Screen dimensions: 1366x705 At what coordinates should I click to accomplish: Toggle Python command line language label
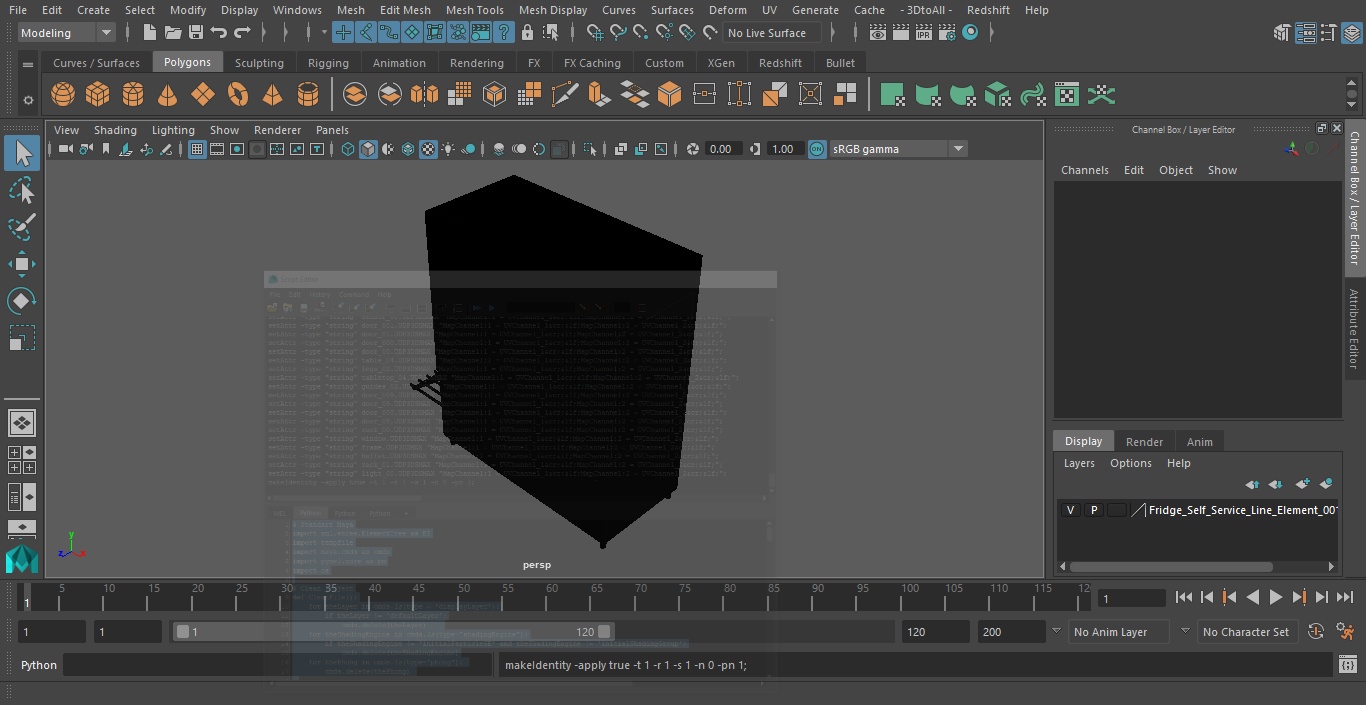point(39,665)
